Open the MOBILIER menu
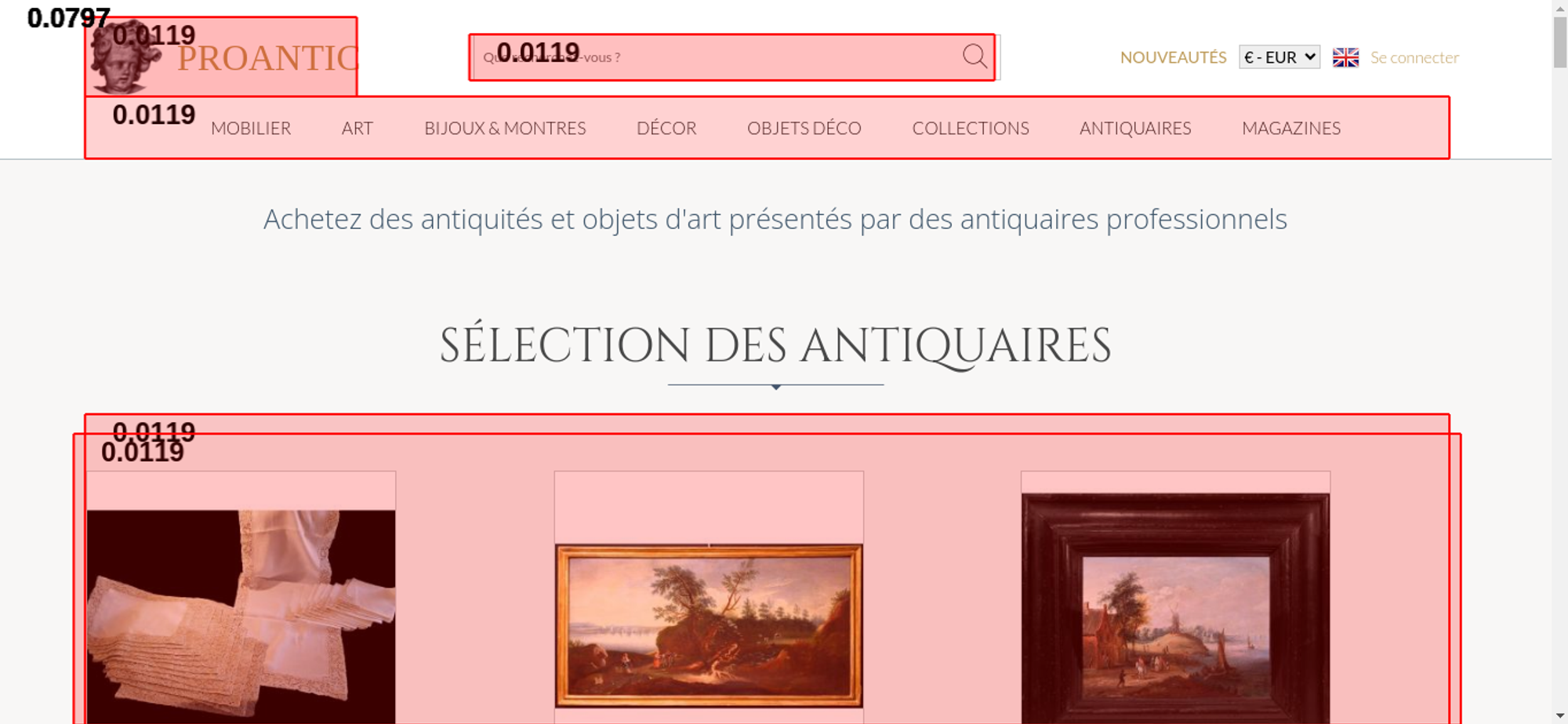This screenshot has width=1568, height=724. click(251, 128)
